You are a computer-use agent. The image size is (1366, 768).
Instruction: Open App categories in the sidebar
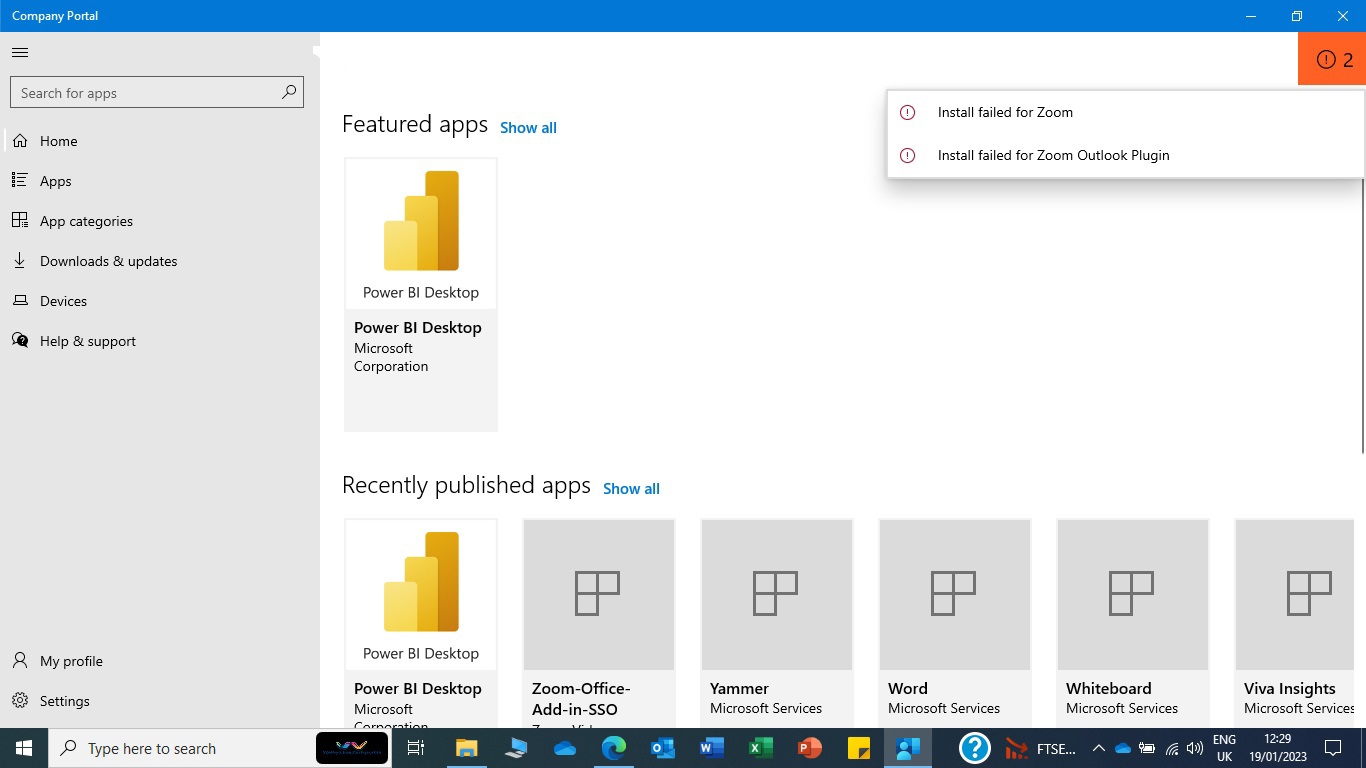pyautogui.click(x=160, y=221)
